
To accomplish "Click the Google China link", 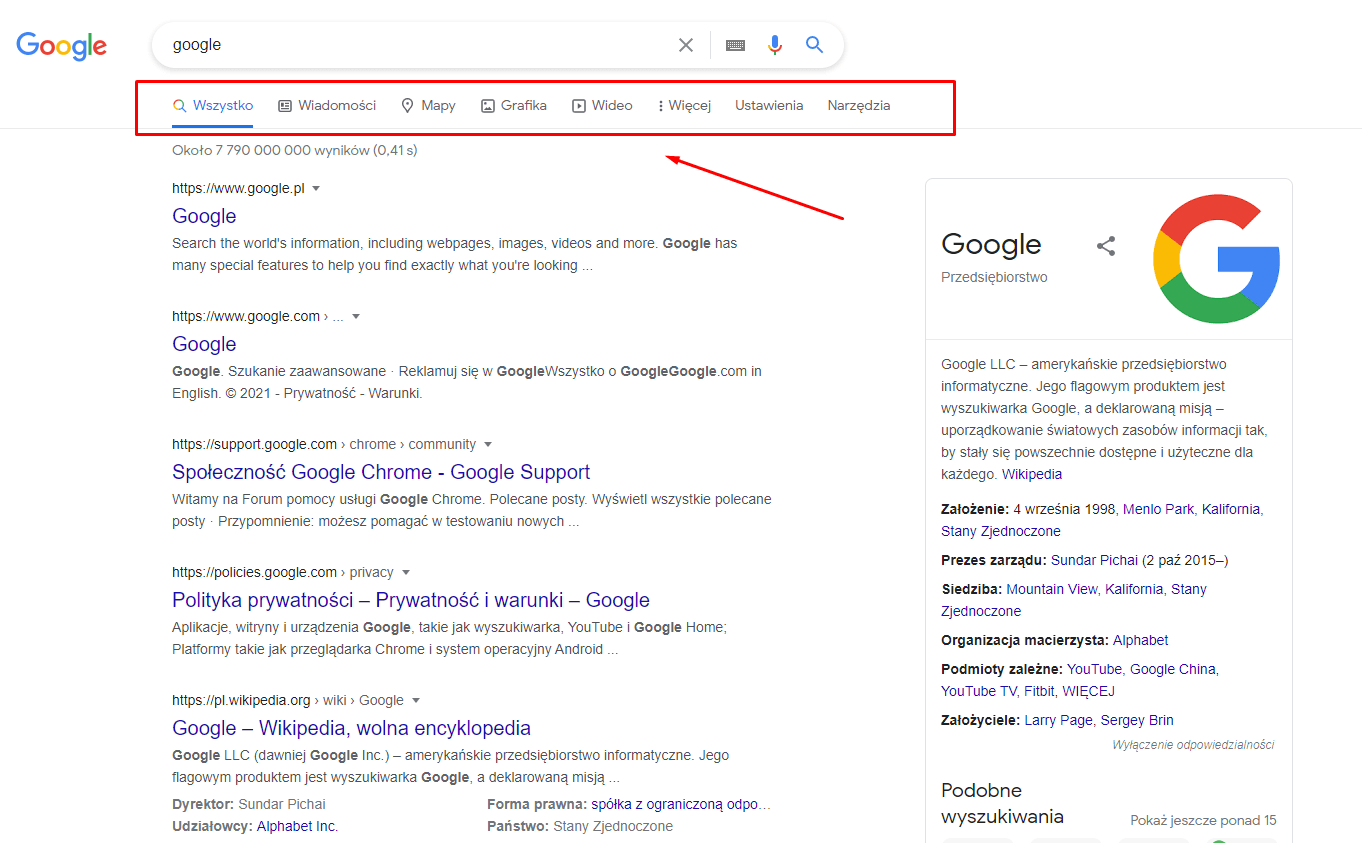I will point(1173,669).
